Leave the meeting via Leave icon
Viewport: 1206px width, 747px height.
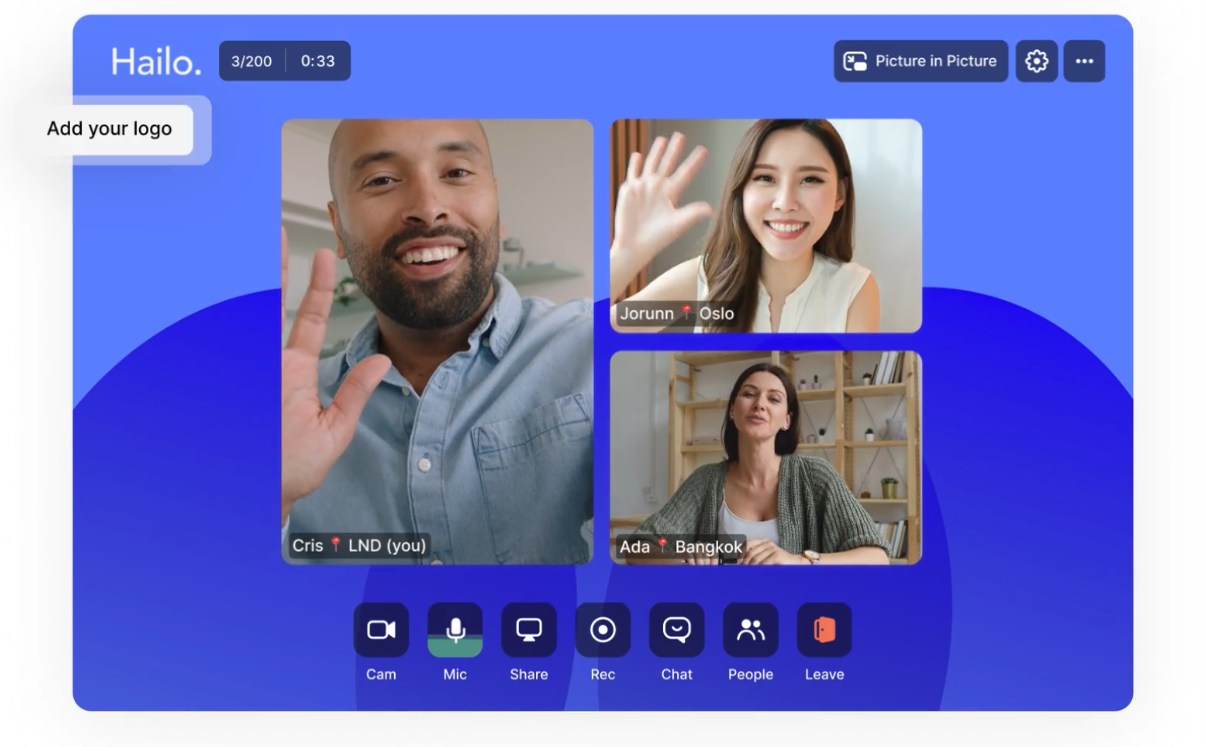point(824,630)
